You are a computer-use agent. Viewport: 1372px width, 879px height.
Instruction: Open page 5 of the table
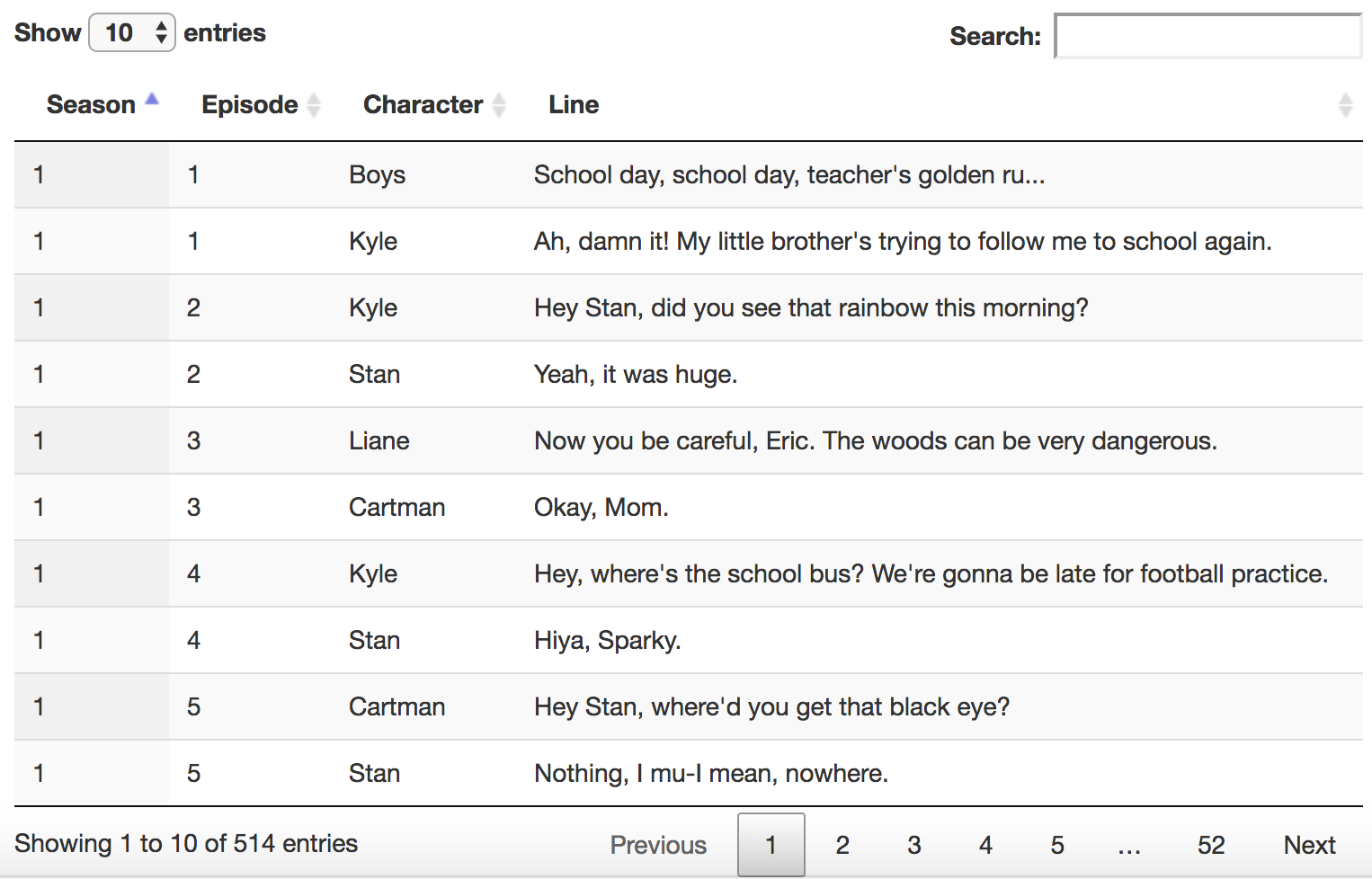tap(1057, 845)
